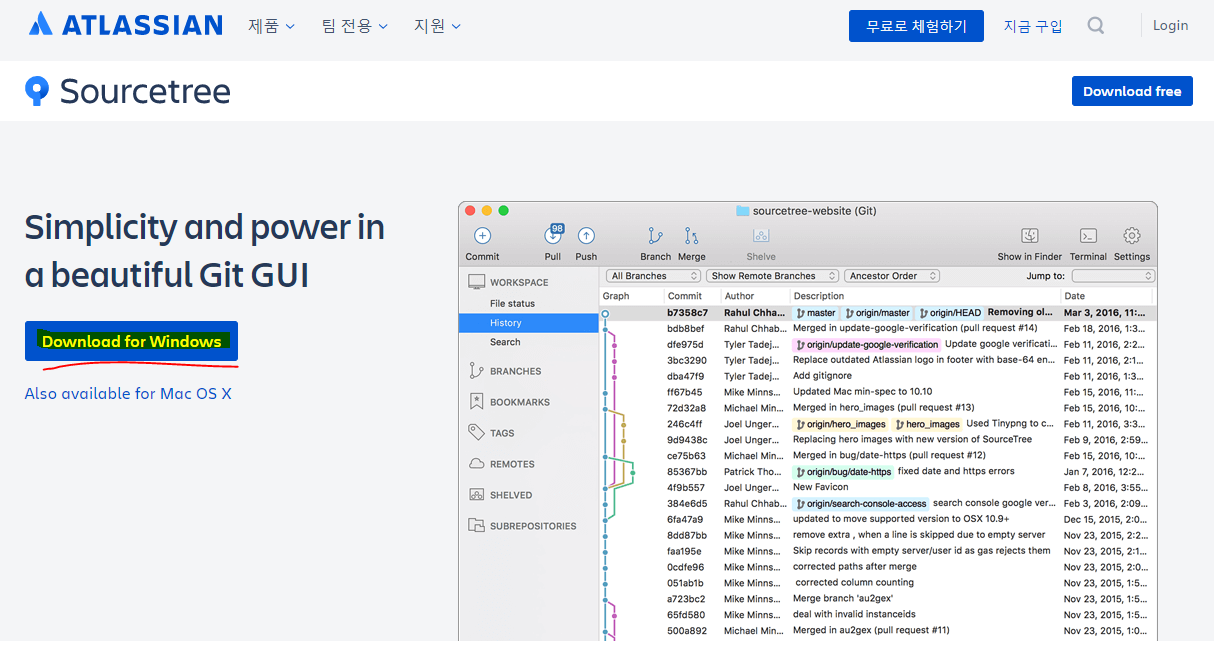
Task: Open the Jump to dropdown field
Action: click(x=1113, y=276)
